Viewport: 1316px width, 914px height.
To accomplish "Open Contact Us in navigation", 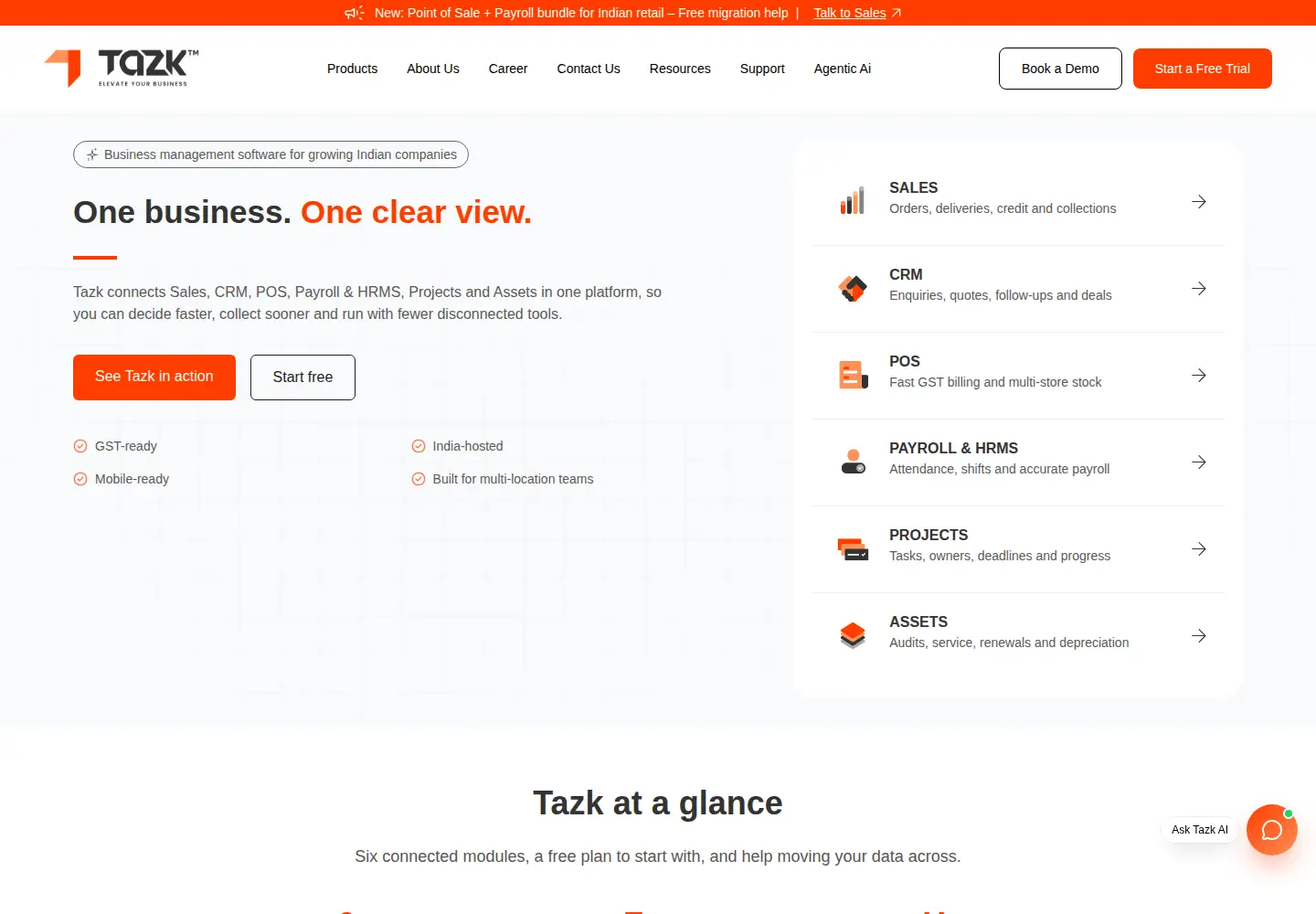I will (589, 69).
